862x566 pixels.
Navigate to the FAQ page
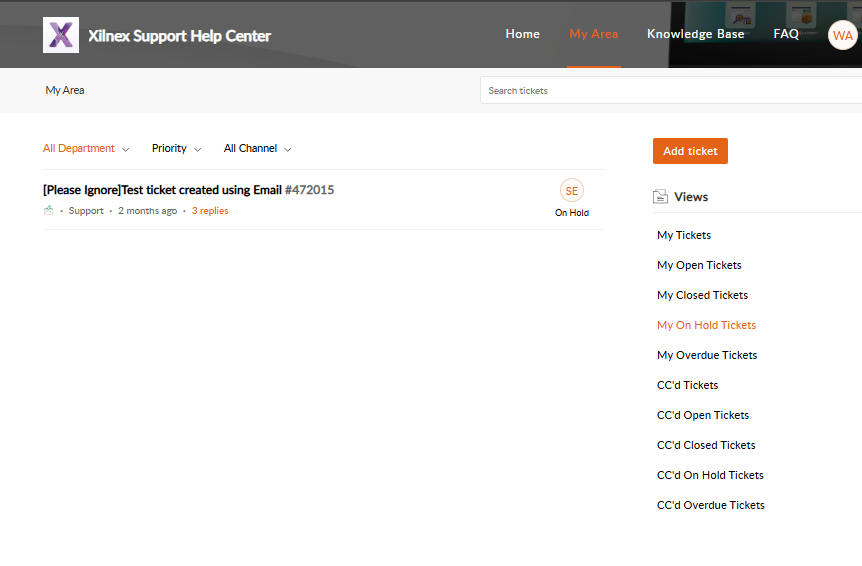[x=786, y=34]
